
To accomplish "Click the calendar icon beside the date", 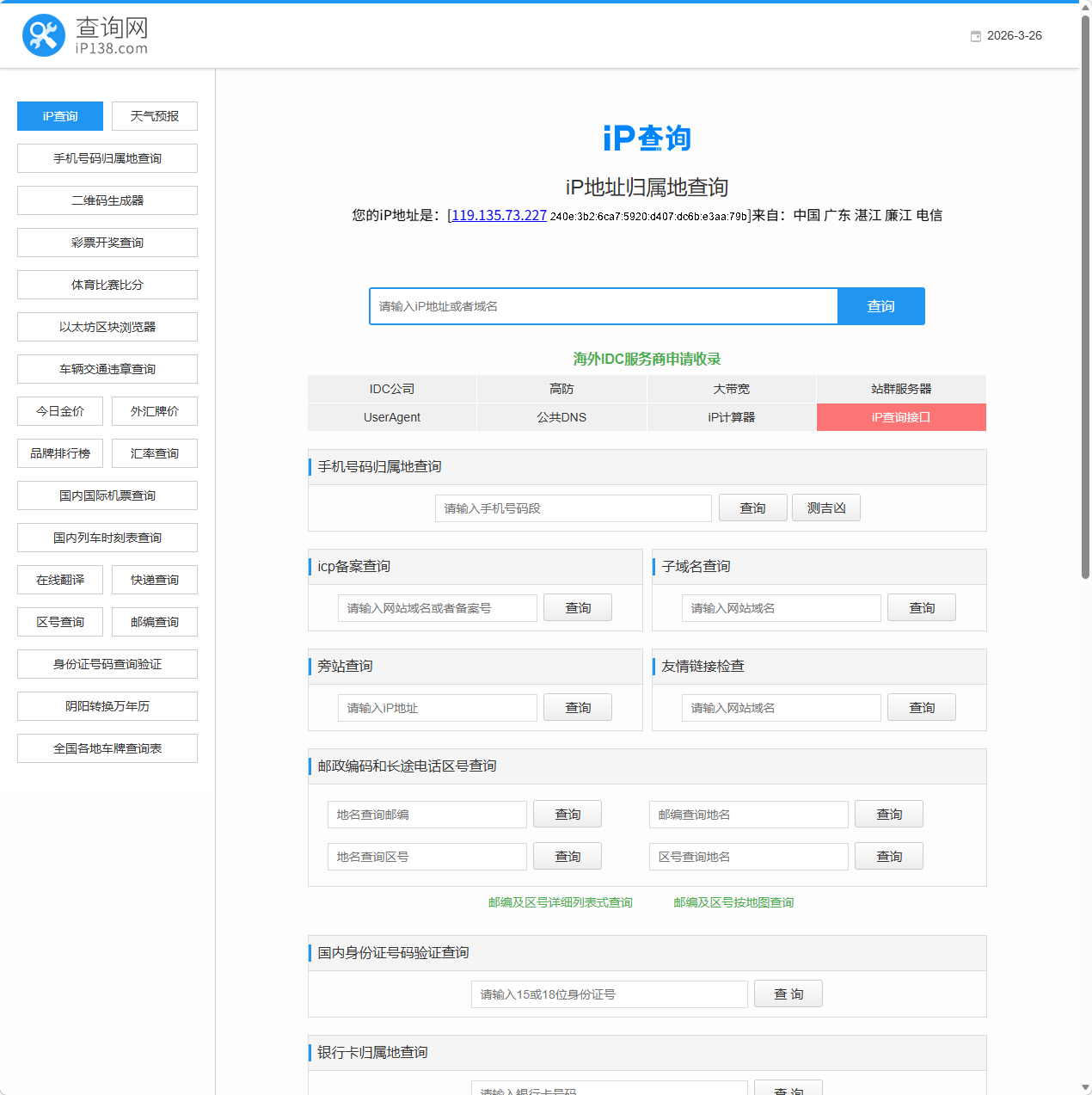I will tap(975, 35).
